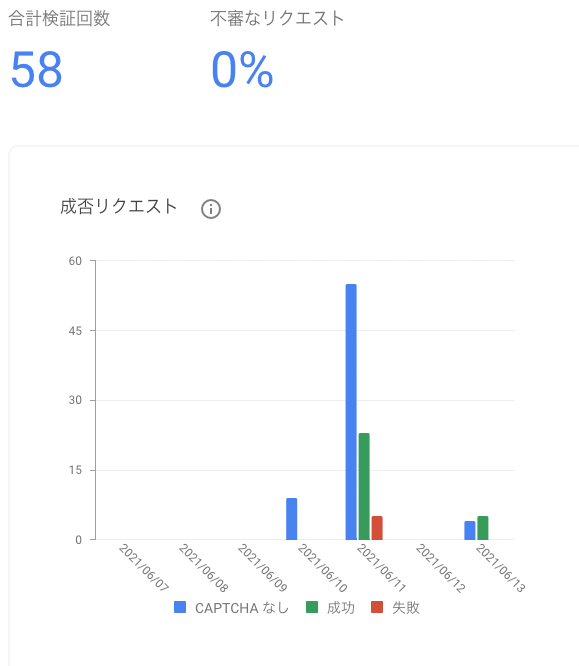Select the red 失敗 bar for 2021/06/11

point(377,528)
